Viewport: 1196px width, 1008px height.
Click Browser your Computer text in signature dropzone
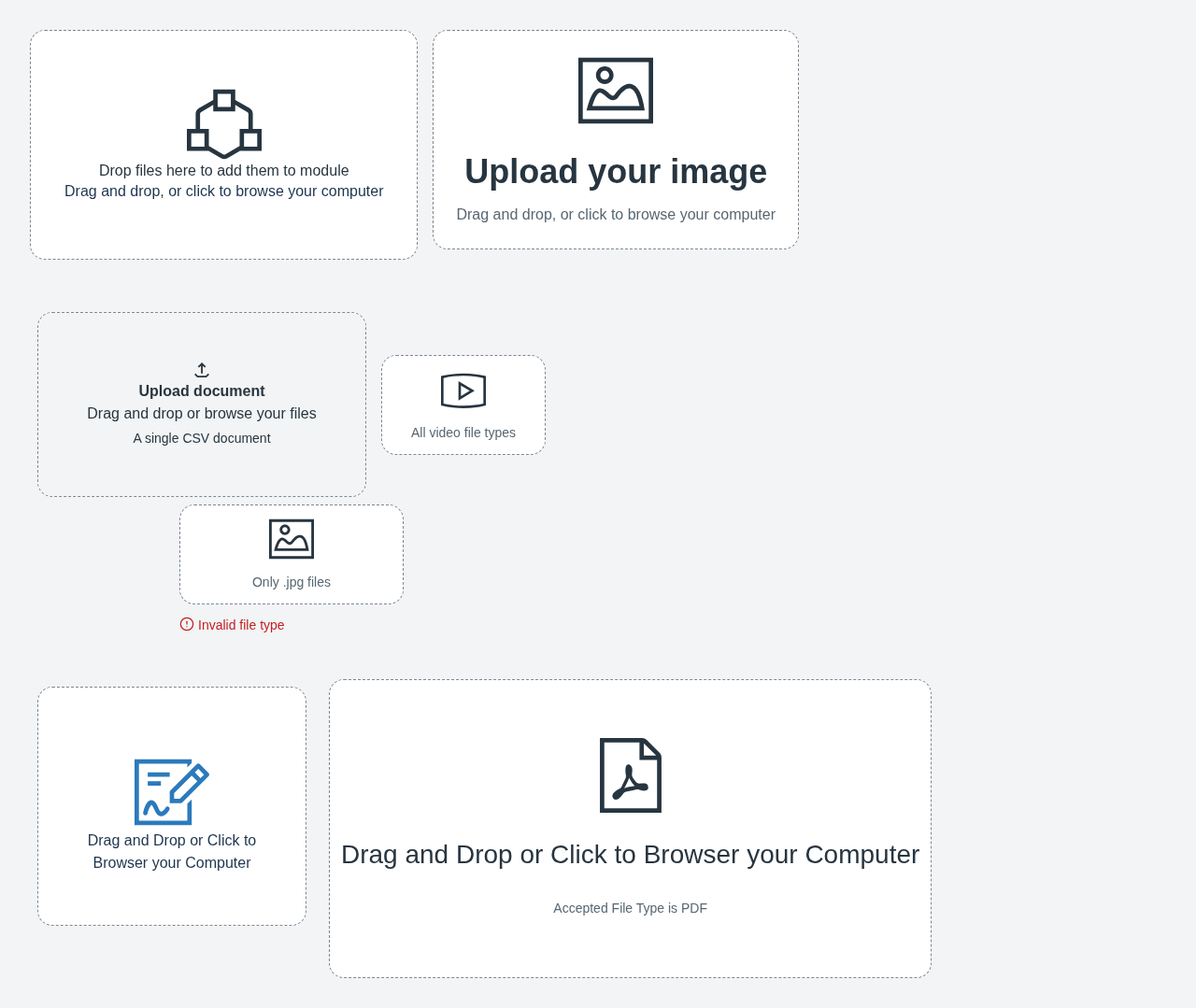(x=172, y=863)
